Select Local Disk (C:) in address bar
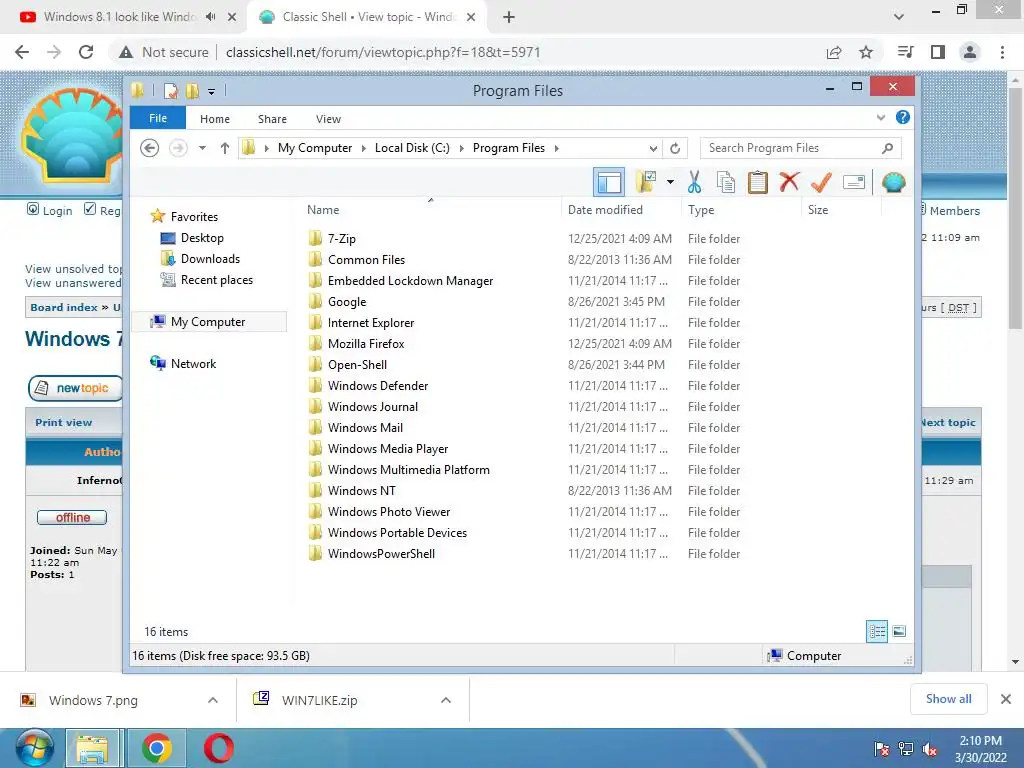 click(x=412, y=148)
